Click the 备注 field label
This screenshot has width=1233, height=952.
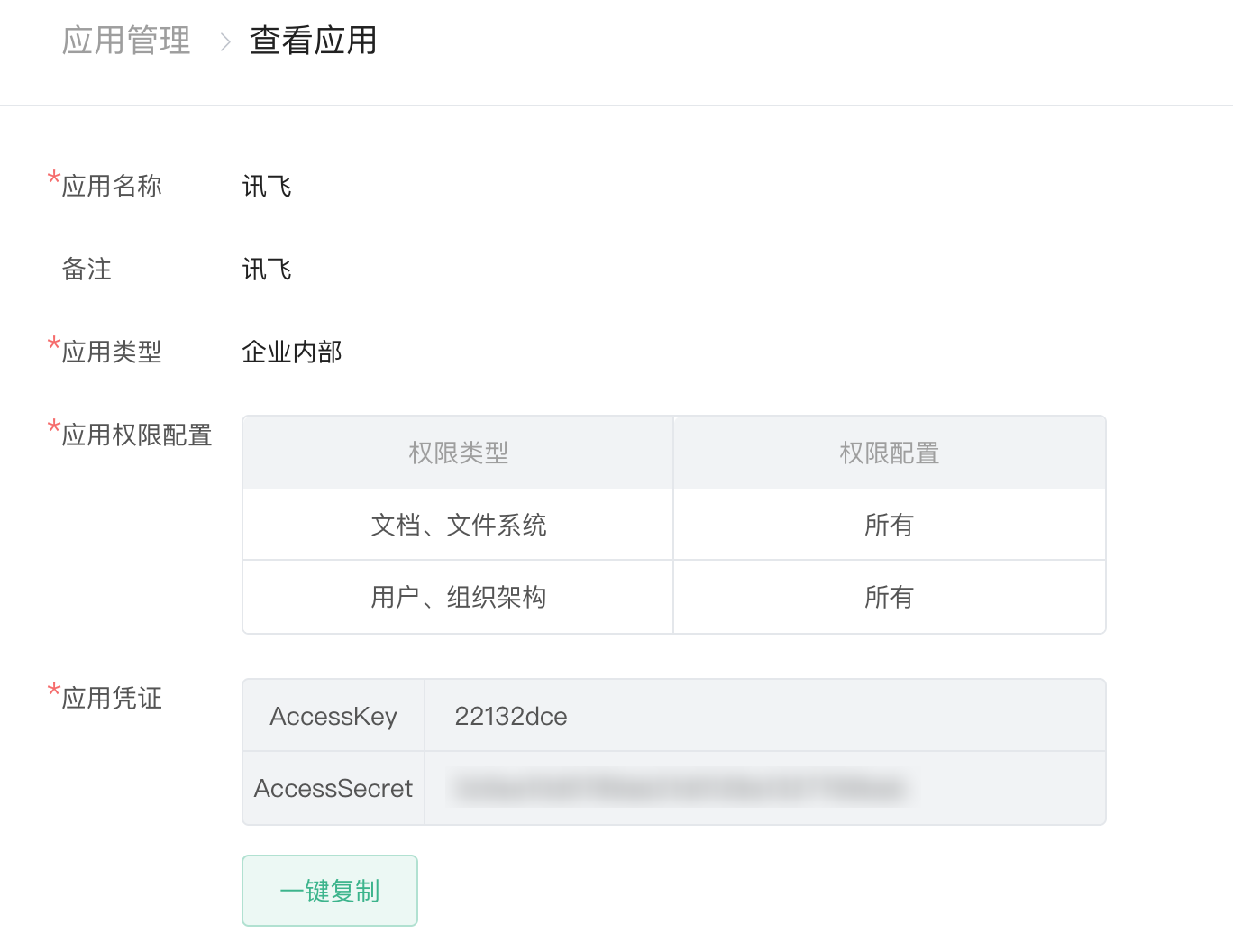pos(87,269)
